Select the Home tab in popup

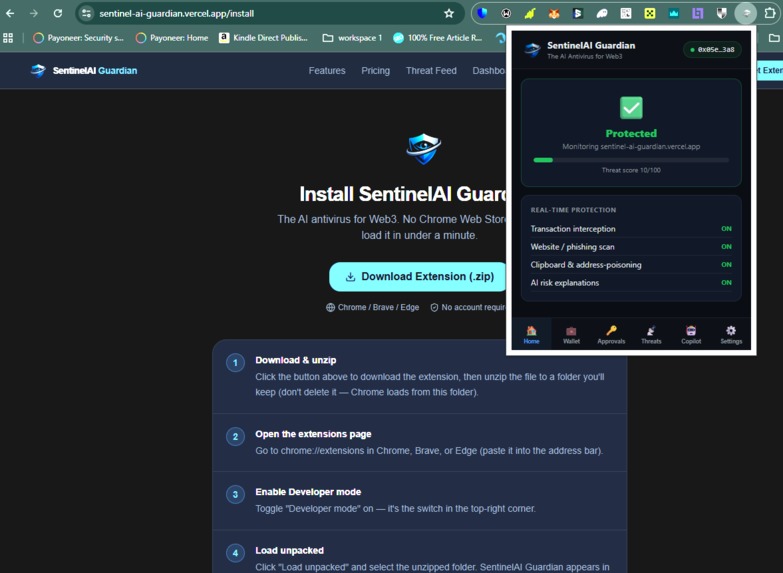click(x=531, y=334)
